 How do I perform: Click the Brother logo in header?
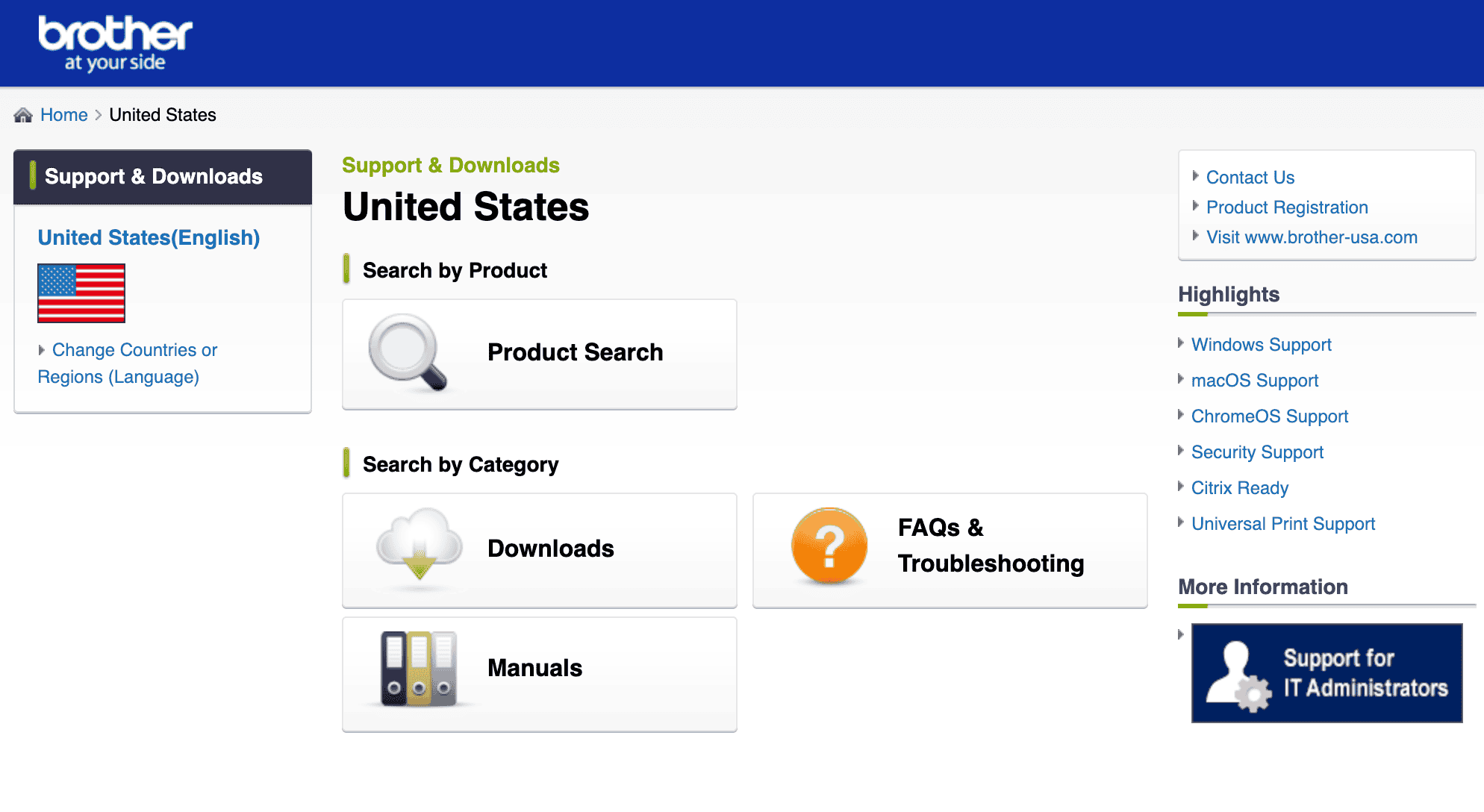115,43
